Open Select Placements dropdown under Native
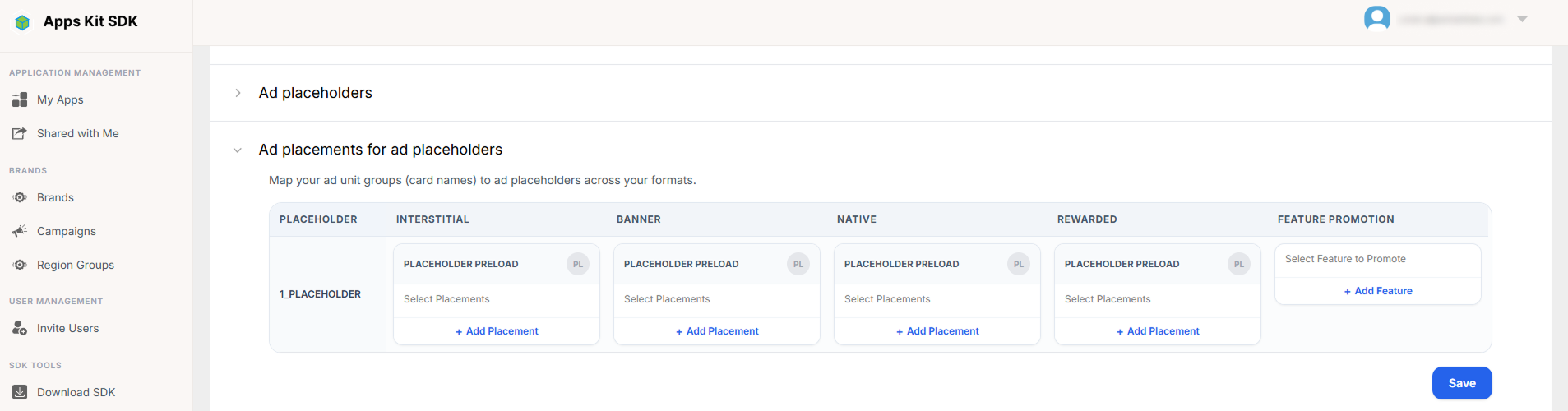1568x411 pixels. pos(937,299)
